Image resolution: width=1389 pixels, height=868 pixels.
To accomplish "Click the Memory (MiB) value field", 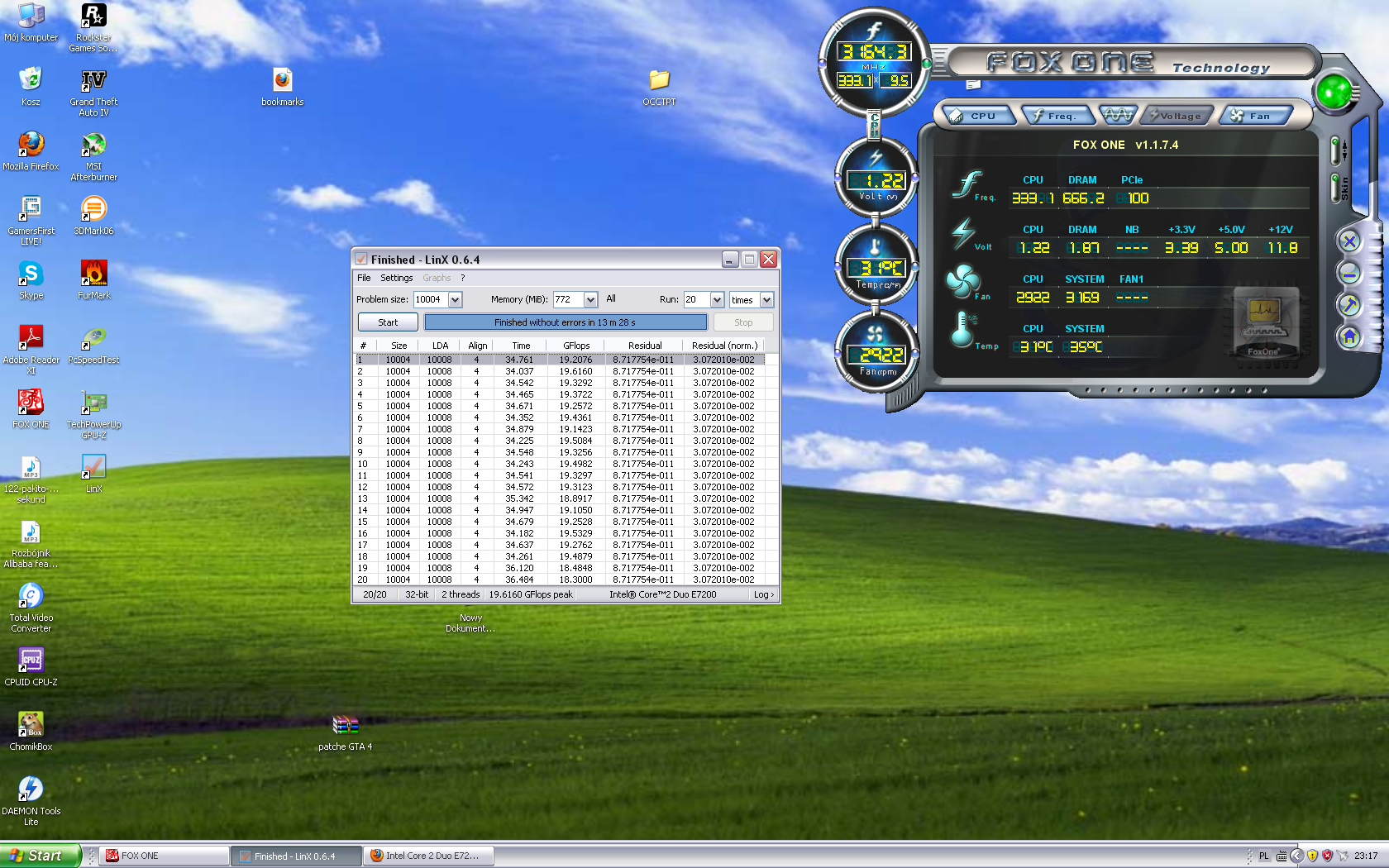I will pyautogui.click(x=569, y=300).
